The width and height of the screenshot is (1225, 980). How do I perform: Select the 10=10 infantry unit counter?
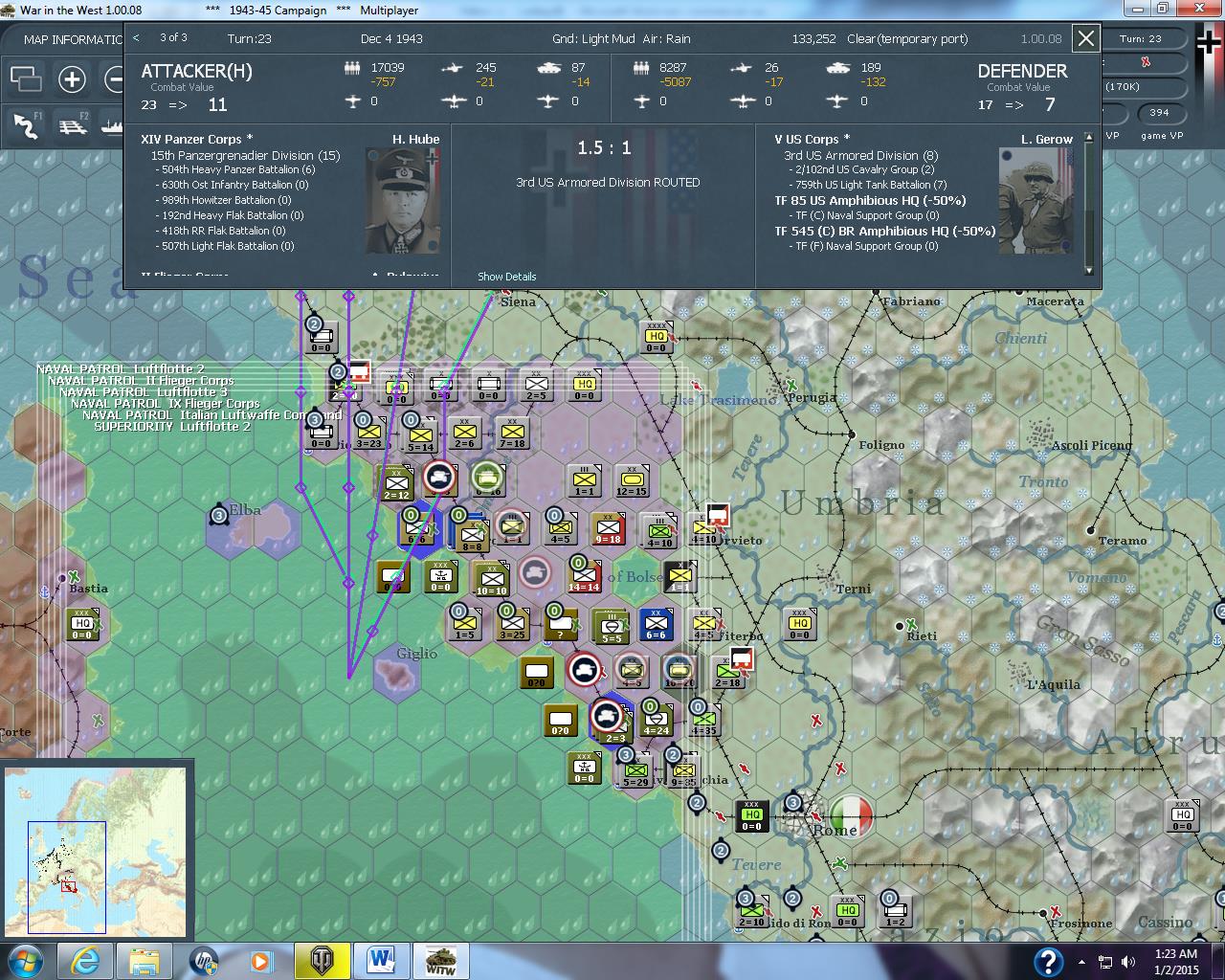click(x=491, y=579)
